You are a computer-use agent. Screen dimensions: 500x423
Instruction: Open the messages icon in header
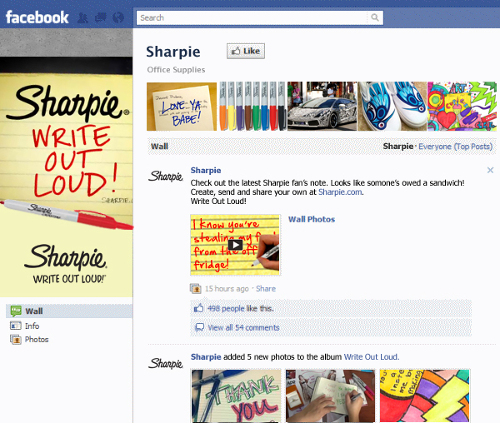(x=101, y=17)
